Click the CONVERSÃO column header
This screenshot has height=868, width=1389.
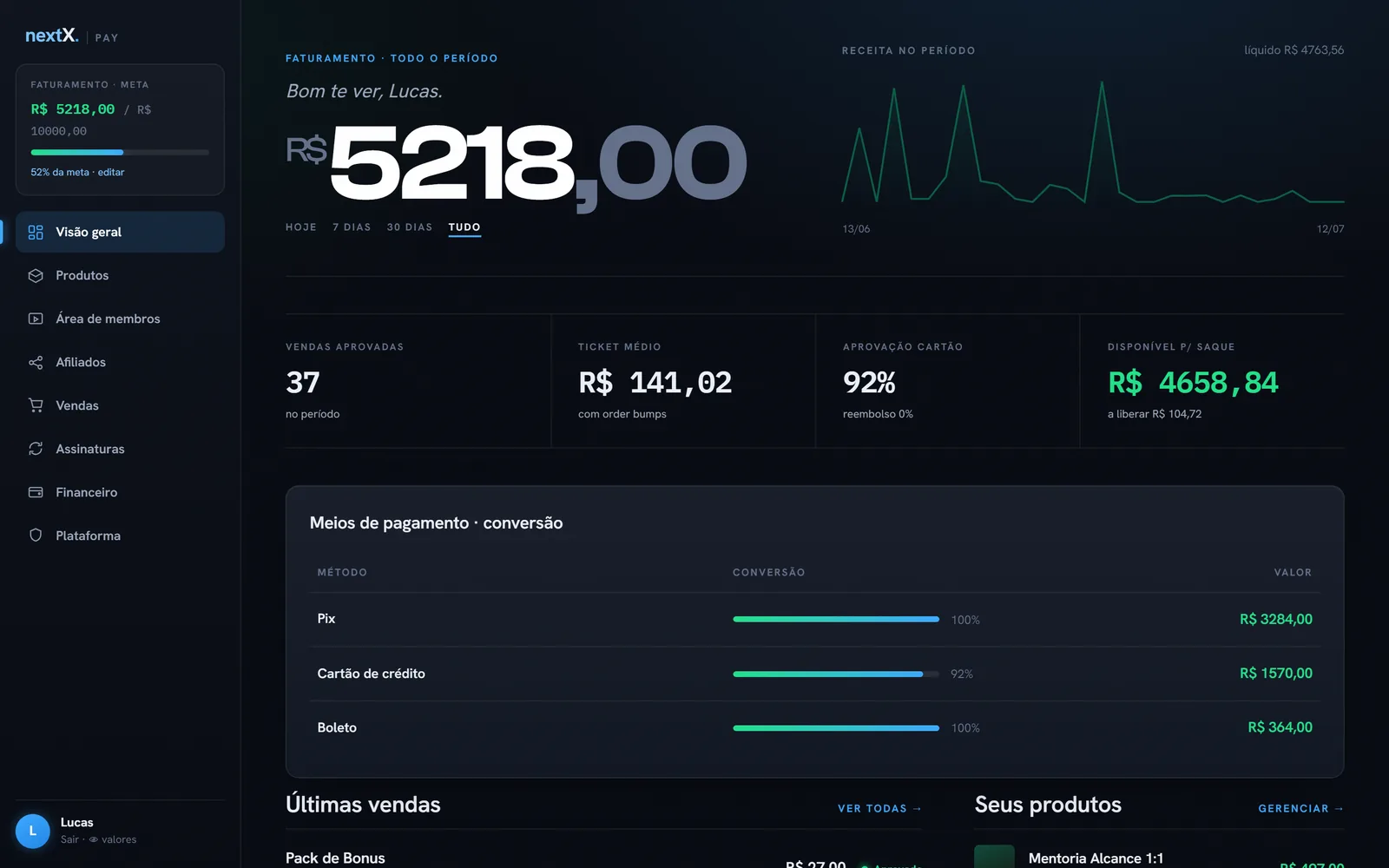[x=769, y=573]
